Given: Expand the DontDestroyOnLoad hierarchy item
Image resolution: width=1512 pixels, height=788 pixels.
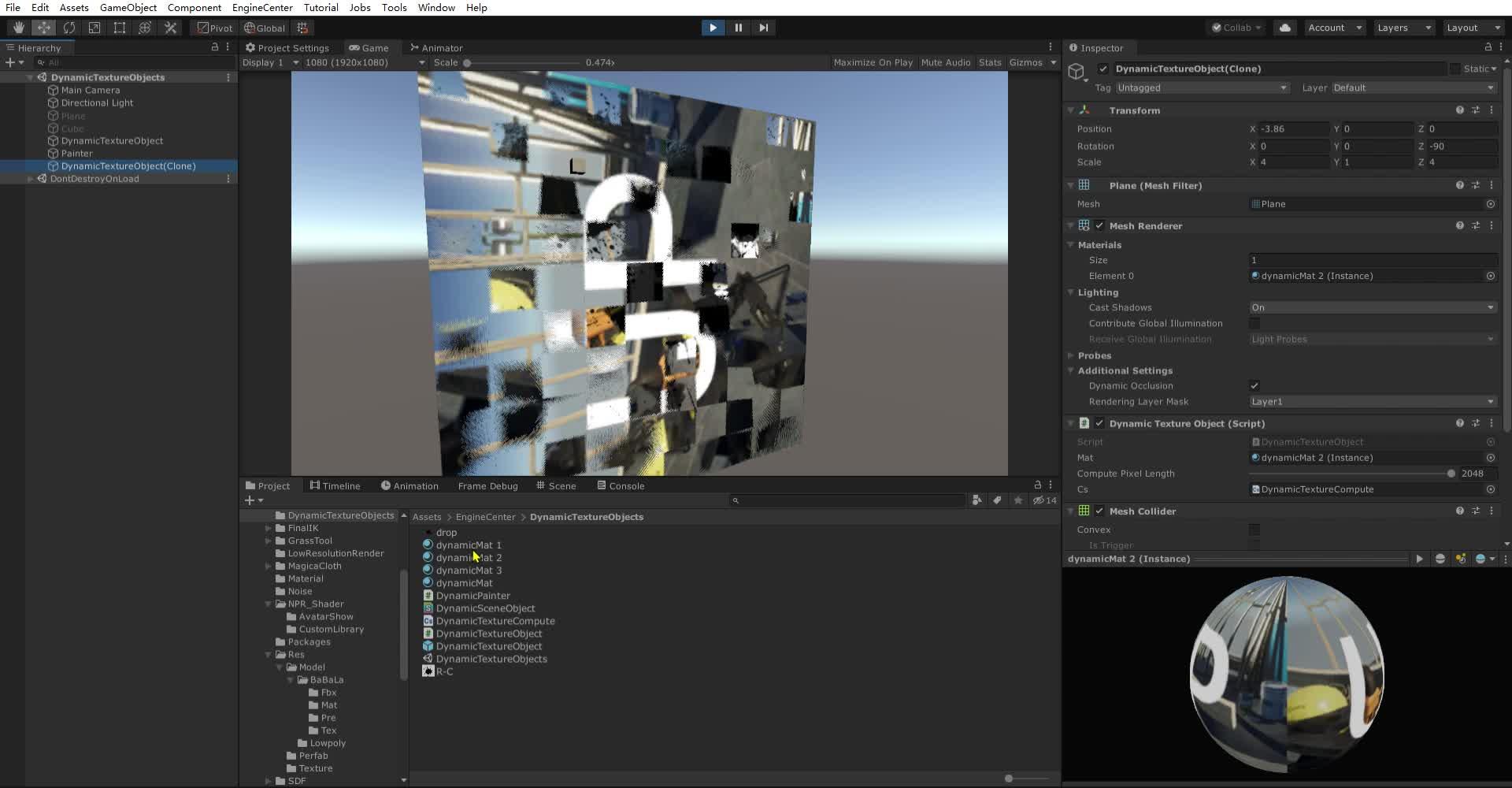Looking at the screenshot, I should point(30,179).
